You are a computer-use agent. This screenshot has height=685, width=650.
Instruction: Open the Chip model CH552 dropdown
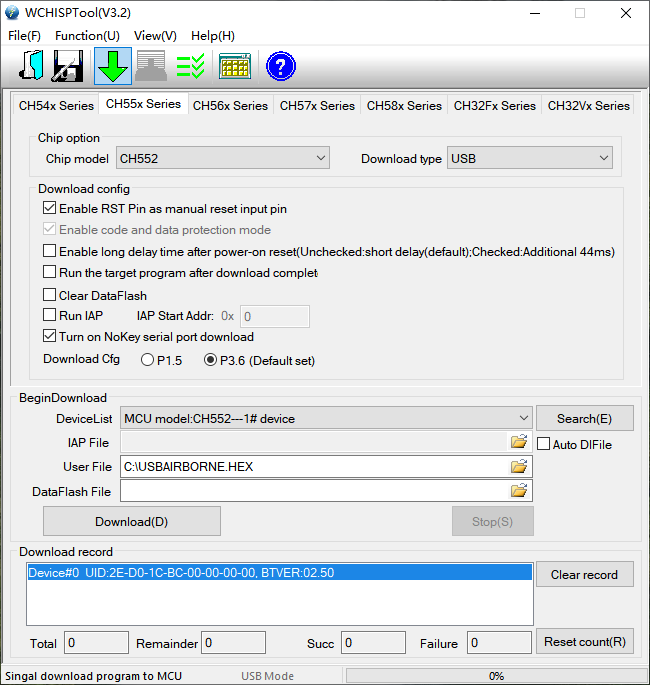tap(223, 158)
